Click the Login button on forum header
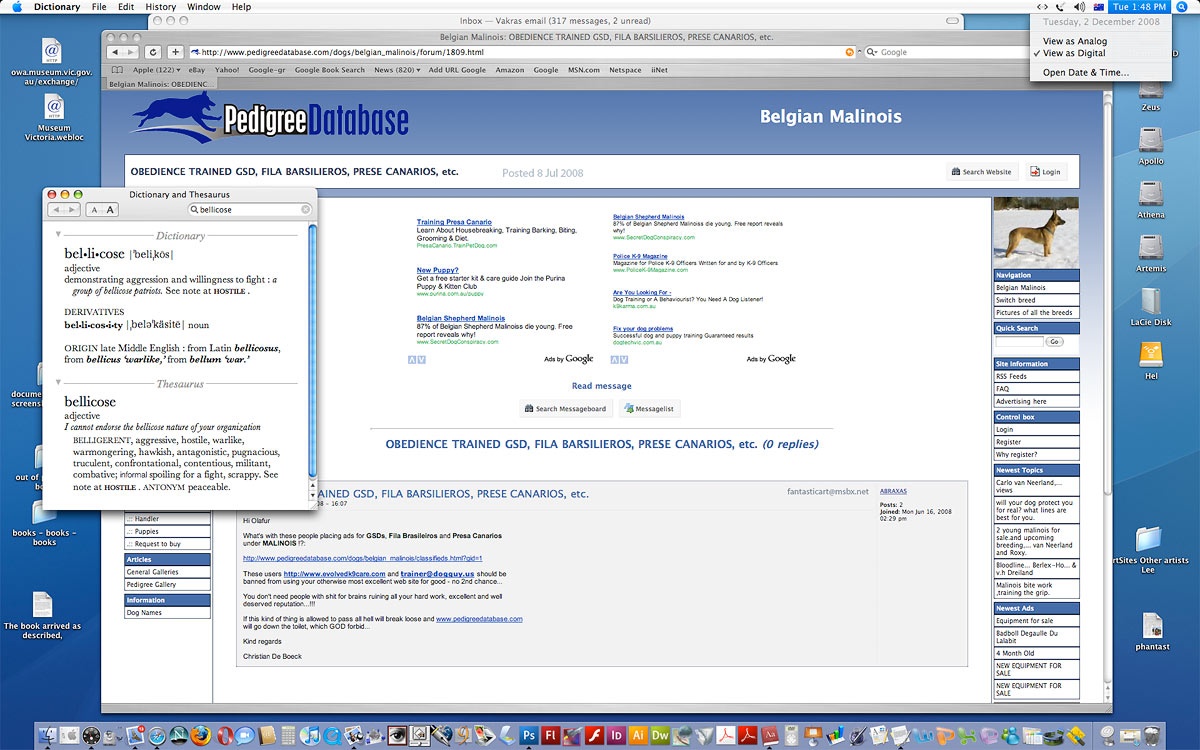Viewport: 1200px width, 750px height. click(1045, 172)
